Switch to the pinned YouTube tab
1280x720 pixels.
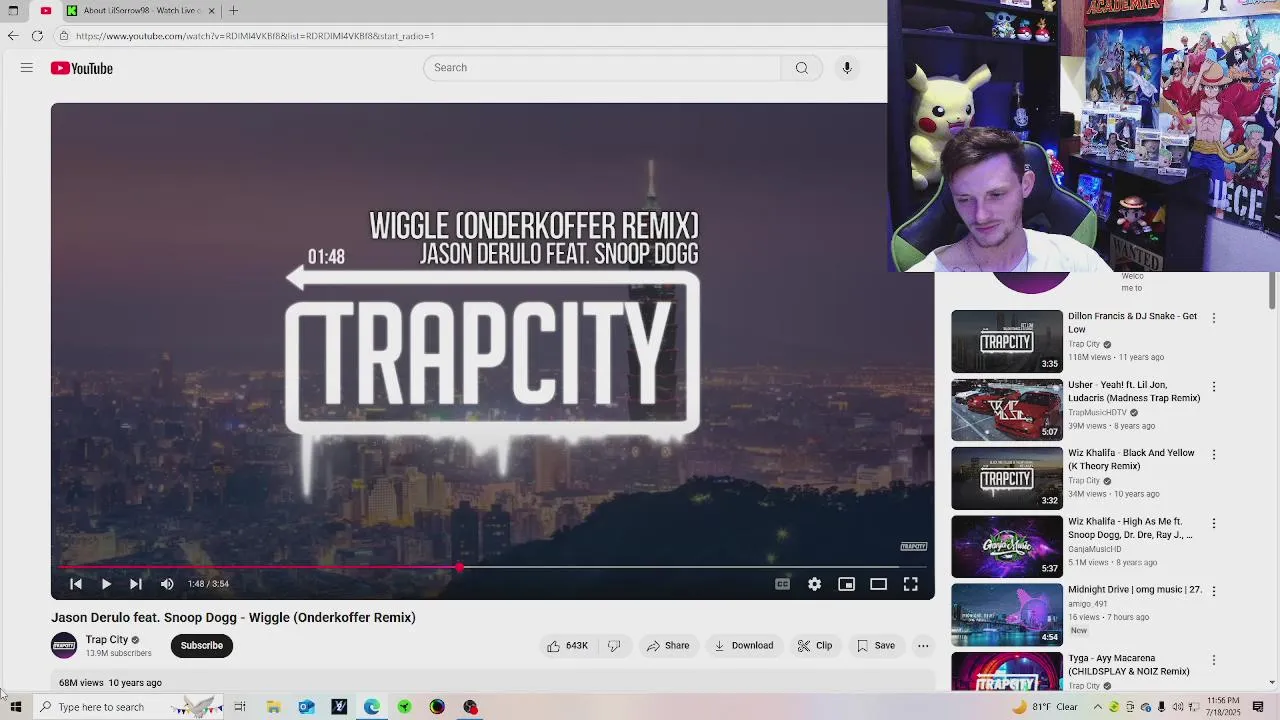pos(45,10)
